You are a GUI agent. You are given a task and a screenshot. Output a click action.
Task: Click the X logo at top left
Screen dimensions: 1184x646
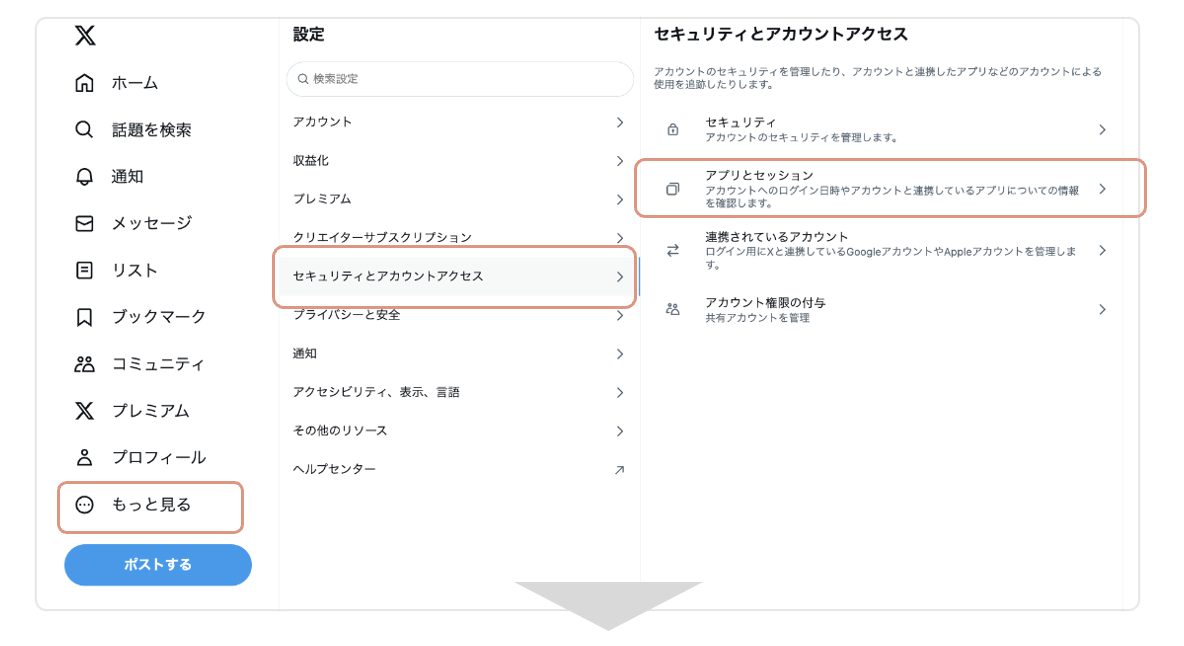[85, 36]
